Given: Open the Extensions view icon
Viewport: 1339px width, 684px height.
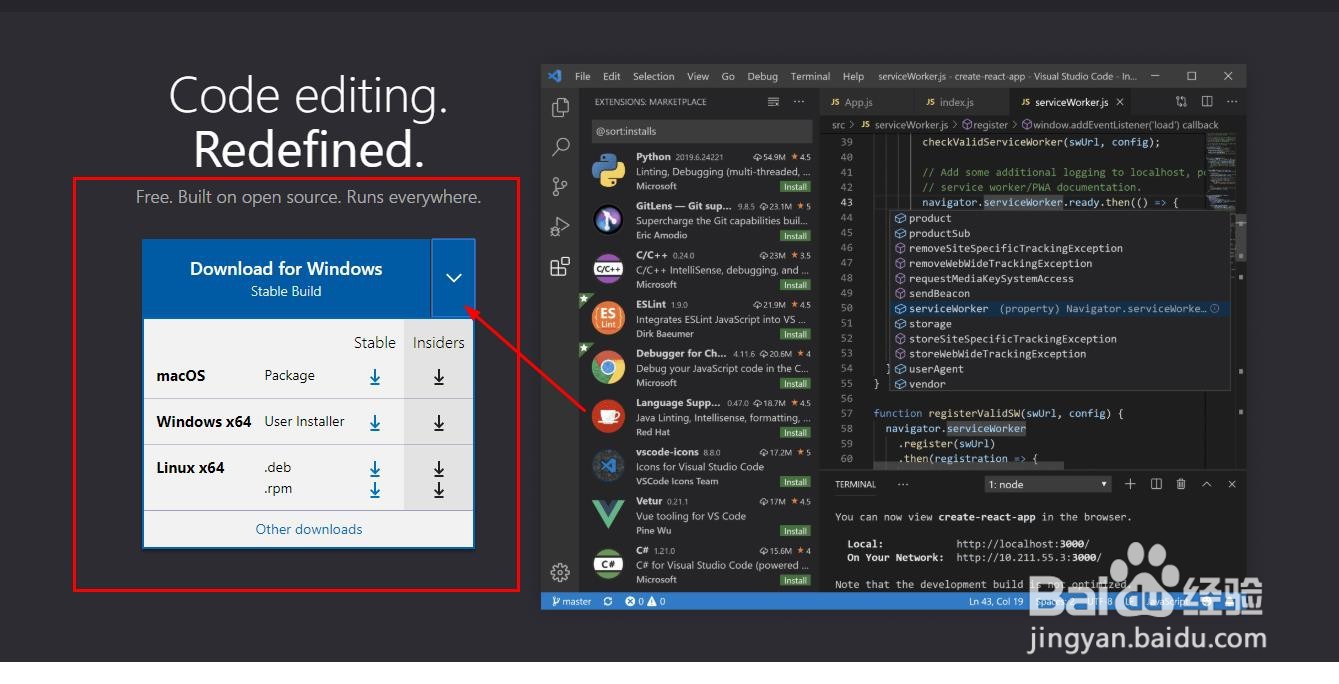Looking at the screenshot, I should point(560,267).
